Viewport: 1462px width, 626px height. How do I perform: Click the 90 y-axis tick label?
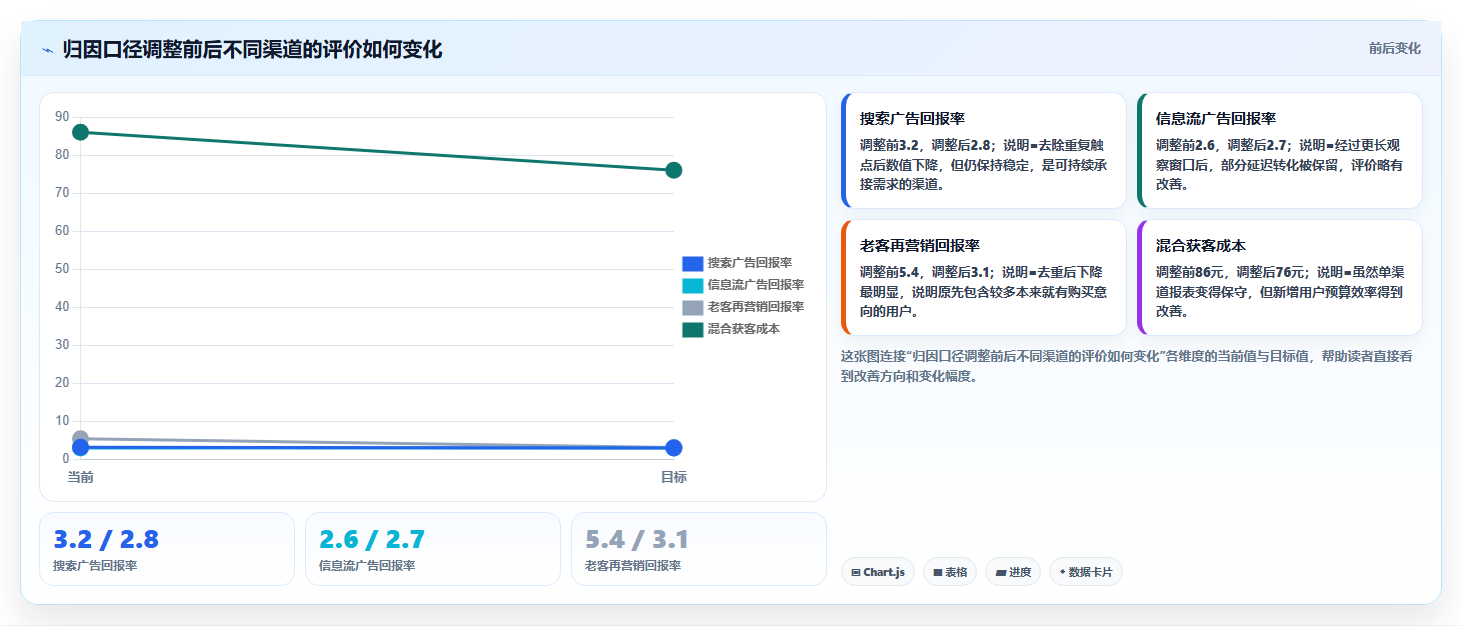(62, 117)
